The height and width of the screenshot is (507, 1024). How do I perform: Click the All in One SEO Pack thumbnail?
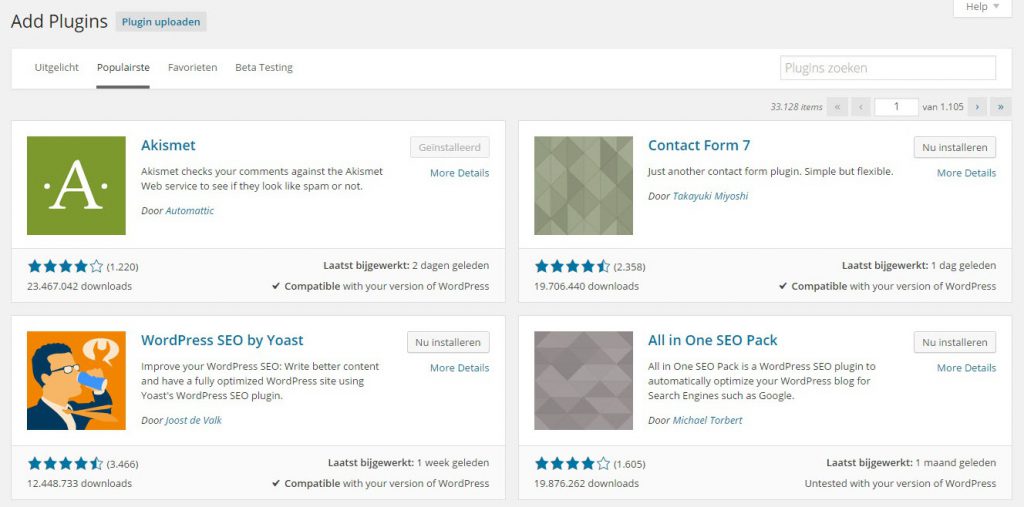tap(583, 380)
